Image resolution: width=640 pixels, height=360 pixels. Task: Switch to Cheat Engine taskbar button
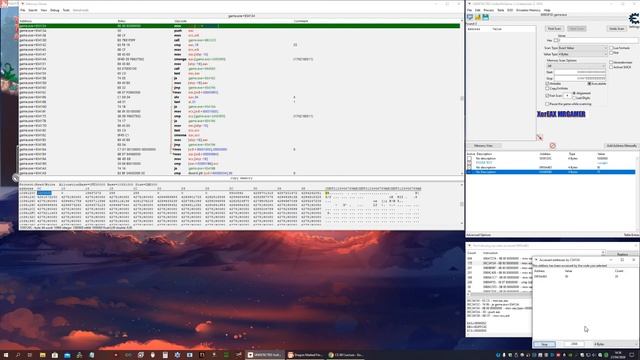[264, 355]
